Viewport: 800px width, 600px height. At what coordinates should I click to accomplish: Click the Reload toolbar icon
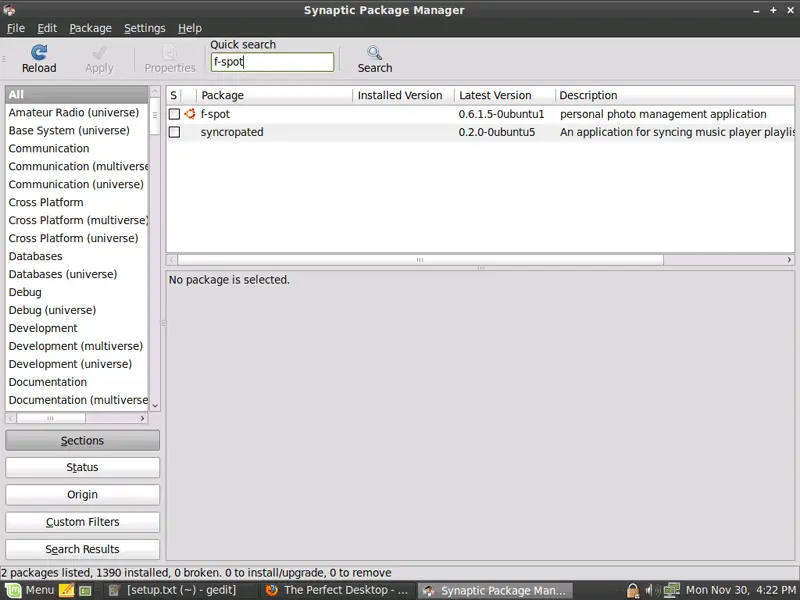[x=39, y=53]
